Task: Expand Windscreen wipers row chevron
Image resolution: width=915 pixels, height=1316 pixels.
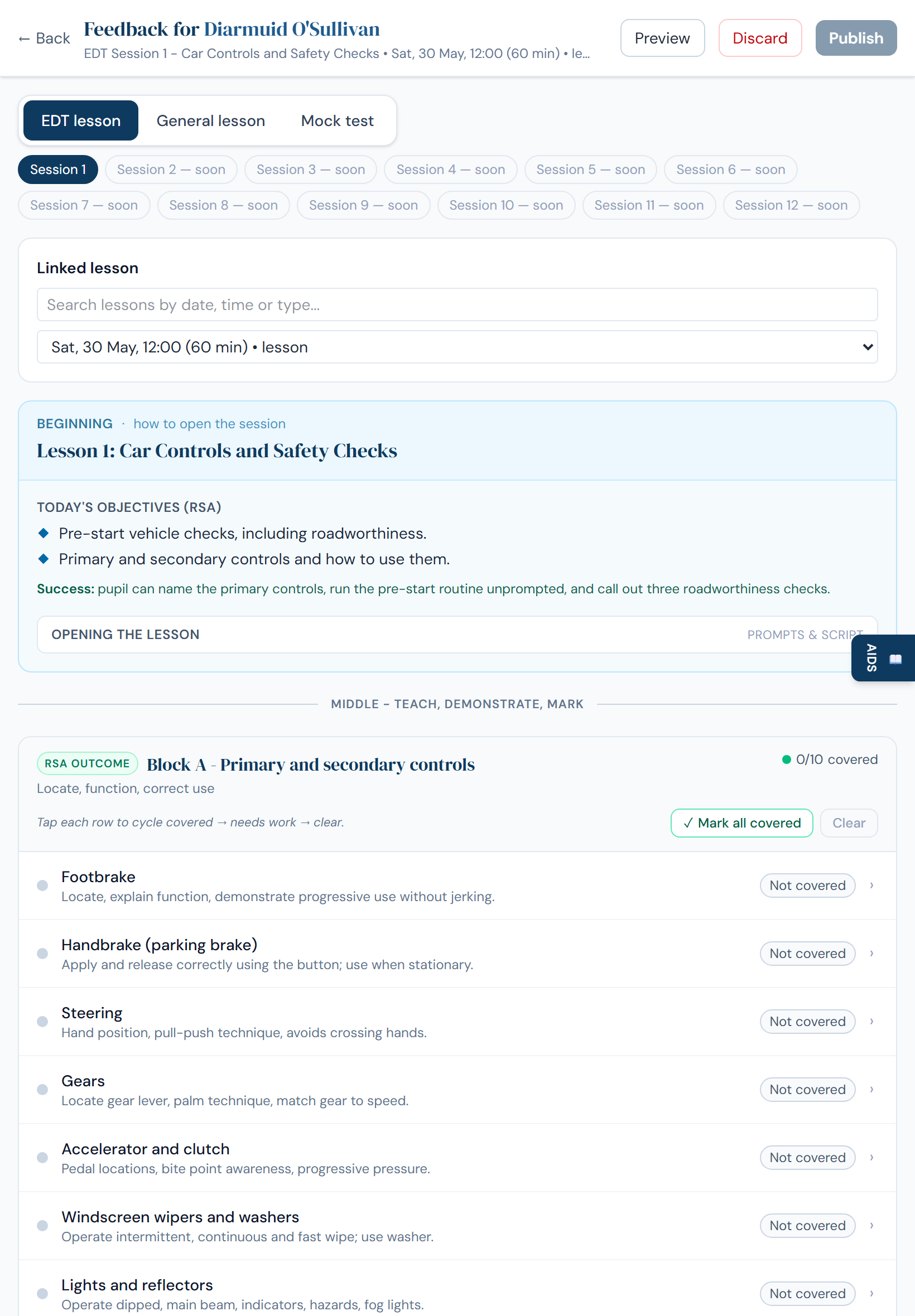Action: click(x=871, y=1226)
